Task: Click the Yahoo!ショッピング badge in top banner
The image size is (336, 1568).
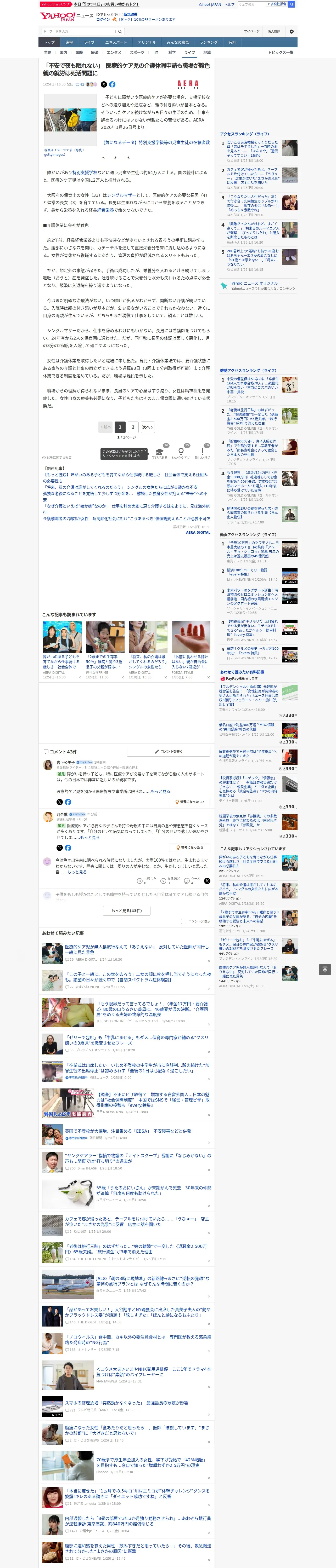Action: click(x=55, y=4)
